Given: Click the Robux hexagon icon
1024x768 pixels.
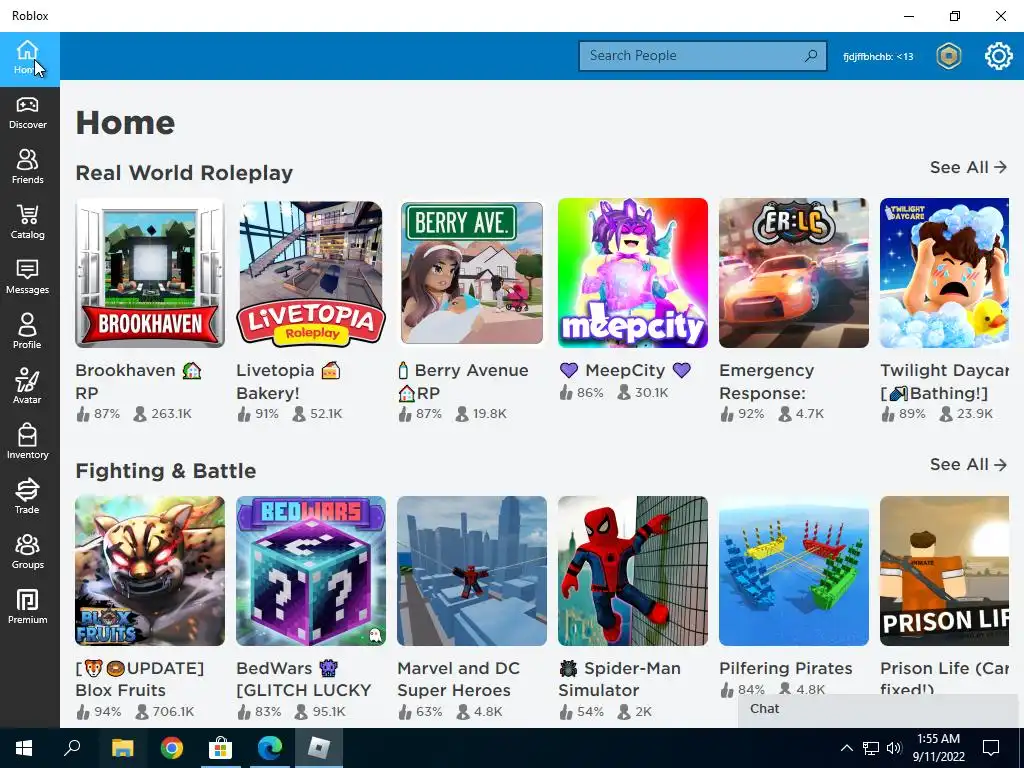Looking at the screenshot, I should 948,56.
